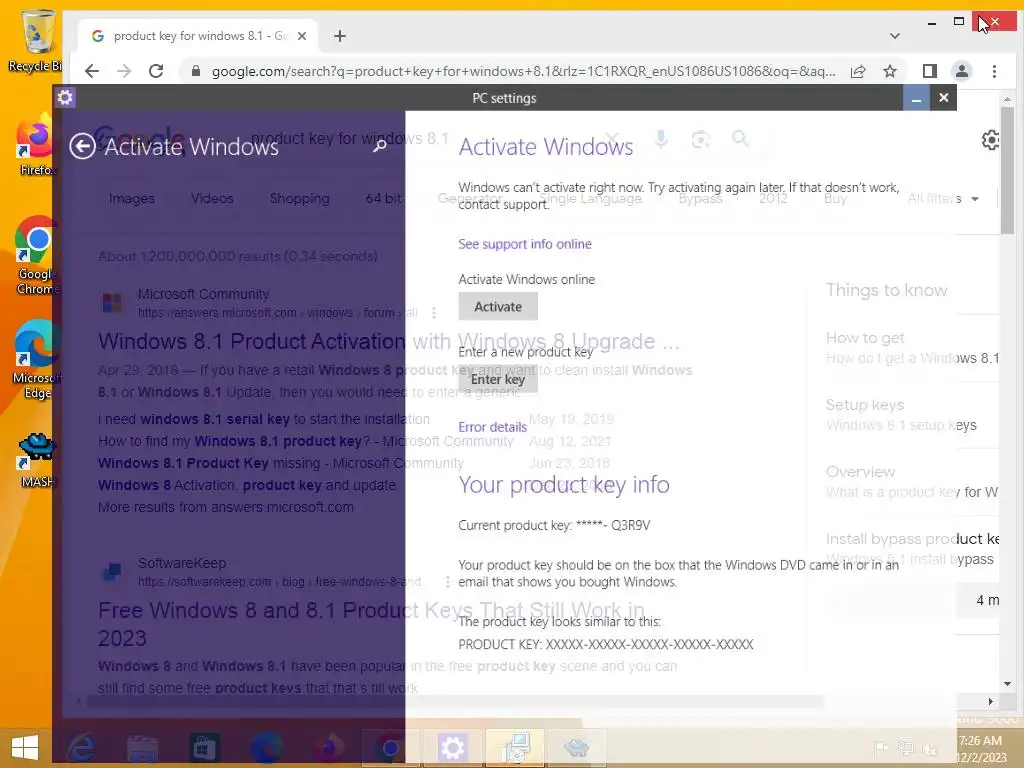Click the Enter key button
The width and height of the screenshot is (1024, 768).
pos(498,379)
